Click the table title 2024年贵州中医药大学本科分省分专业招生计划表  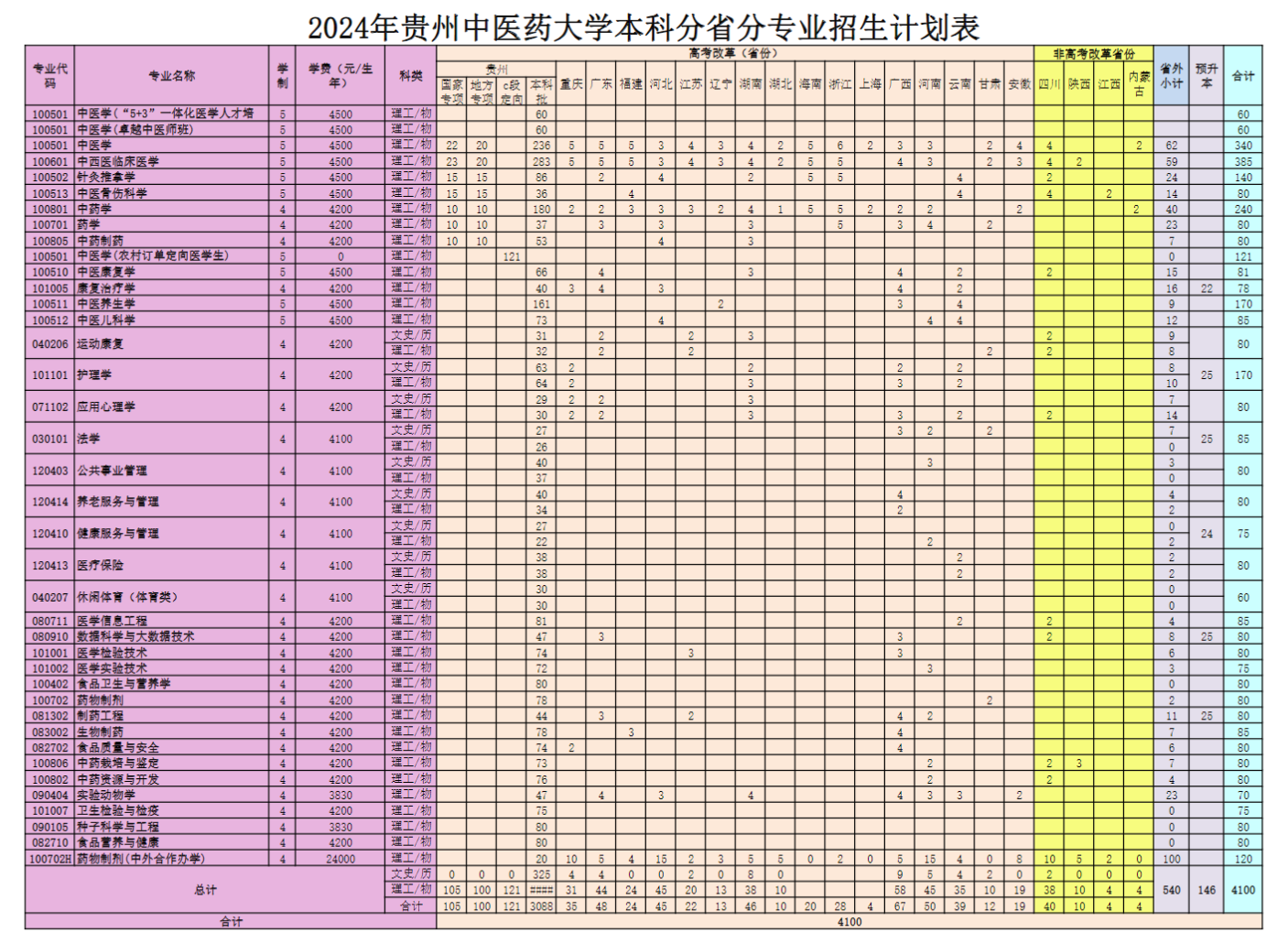644,27
